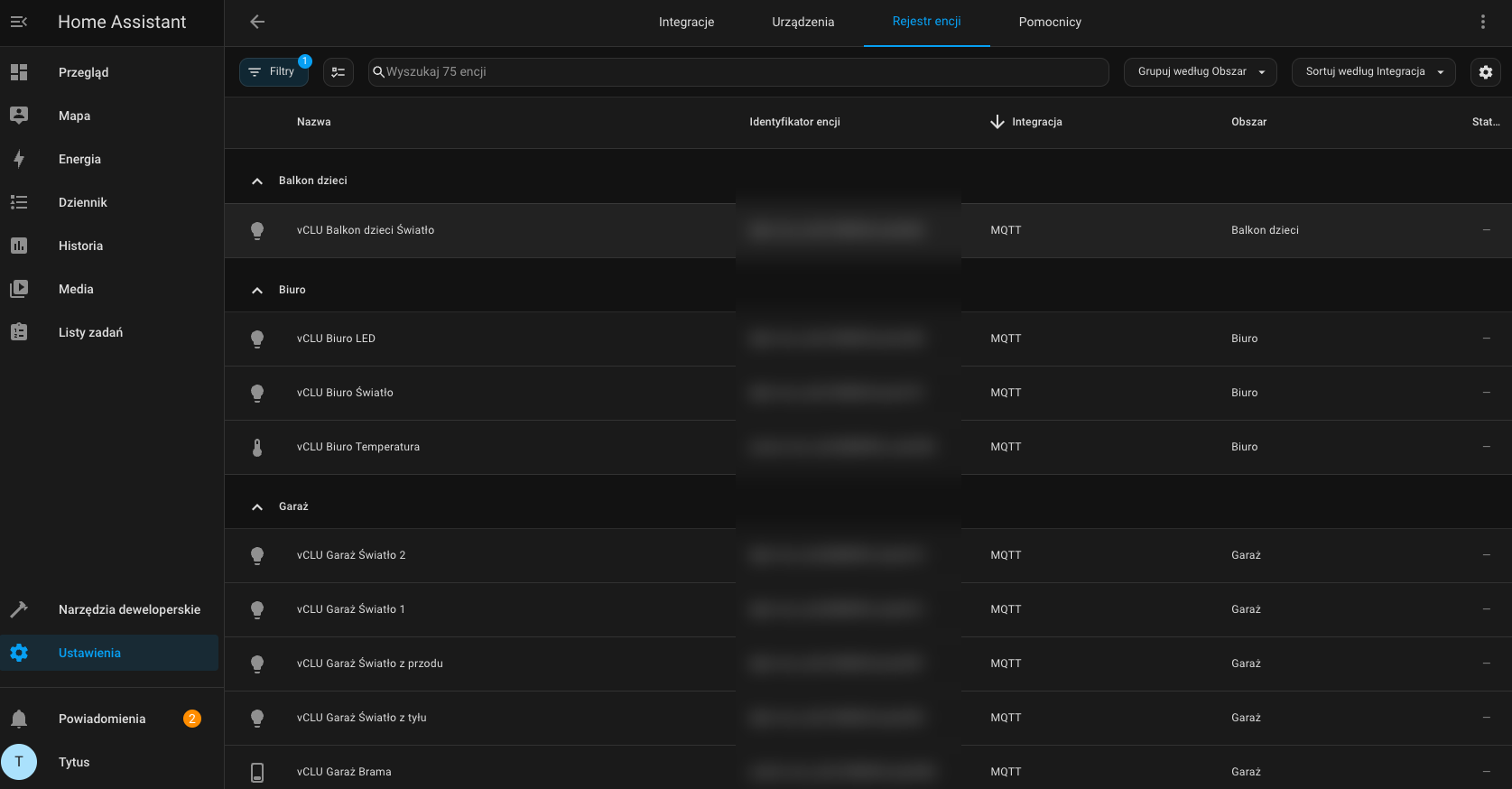Click the Ustawienia gear icon in sidebar
Screen dimensions: 1512x789
coord(19,653)
